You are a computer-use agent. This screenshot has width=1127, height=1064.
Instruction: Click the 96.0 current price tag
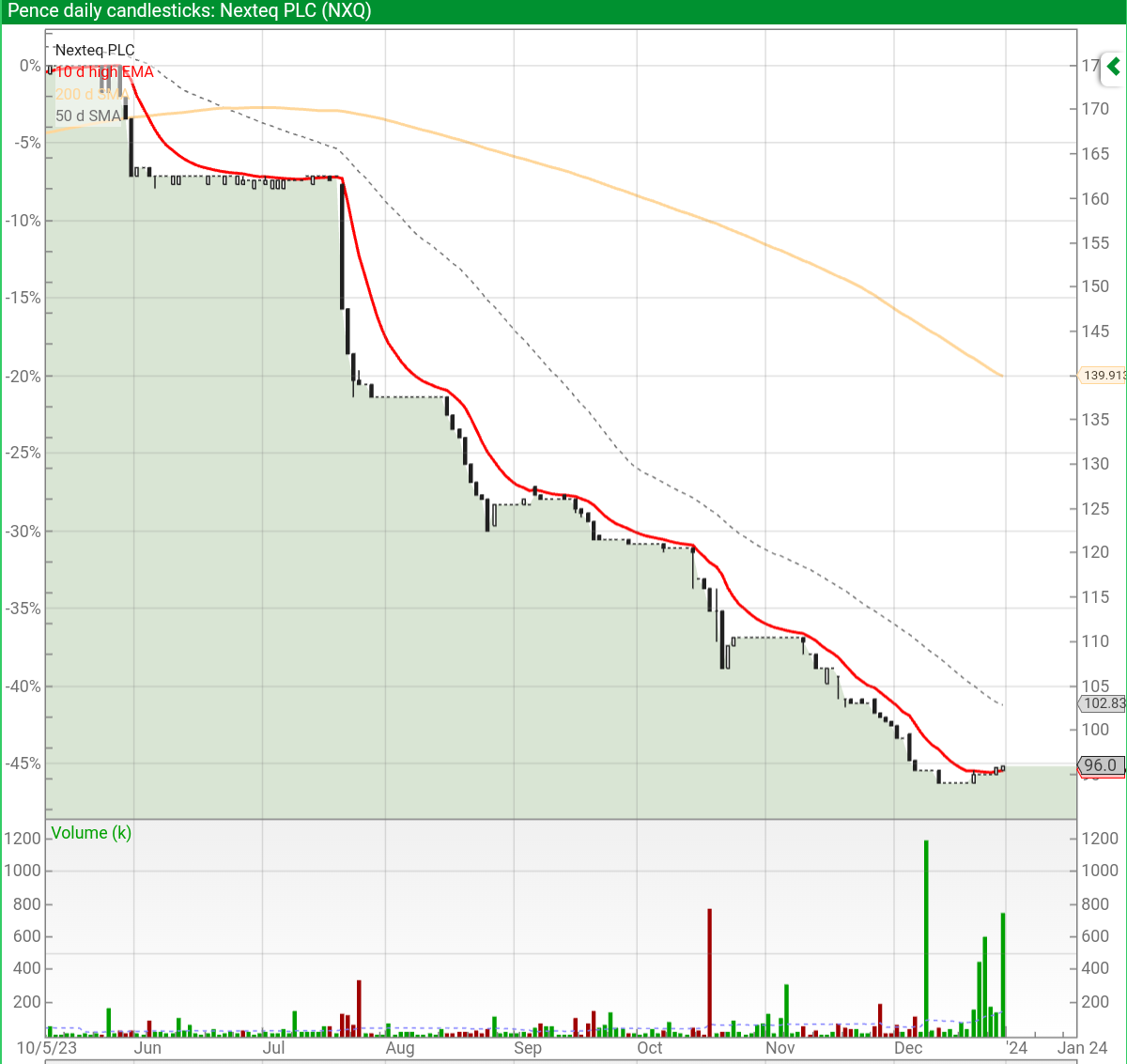[1101, 765]
